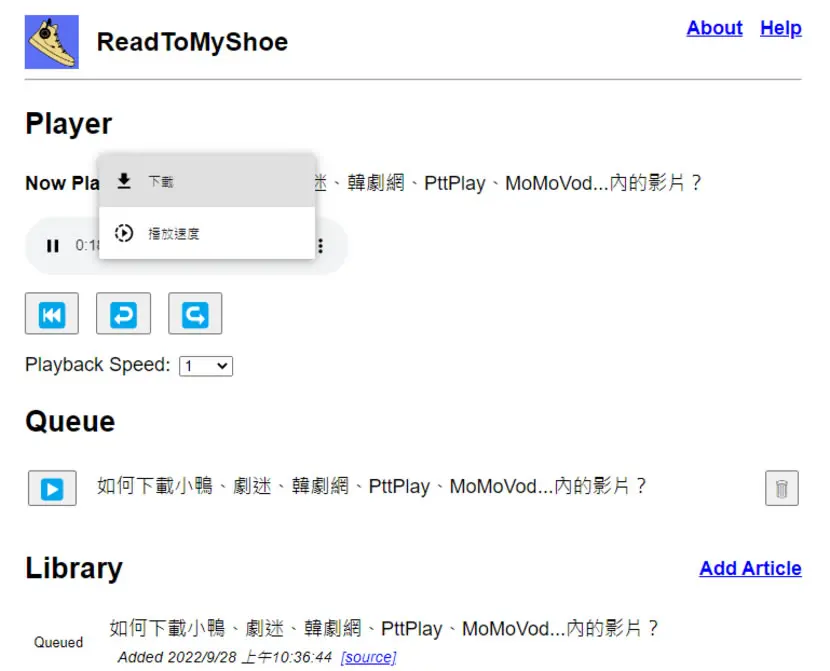
Task: Click the ReadToMyShoe title heading
Action: coord(192,42)
